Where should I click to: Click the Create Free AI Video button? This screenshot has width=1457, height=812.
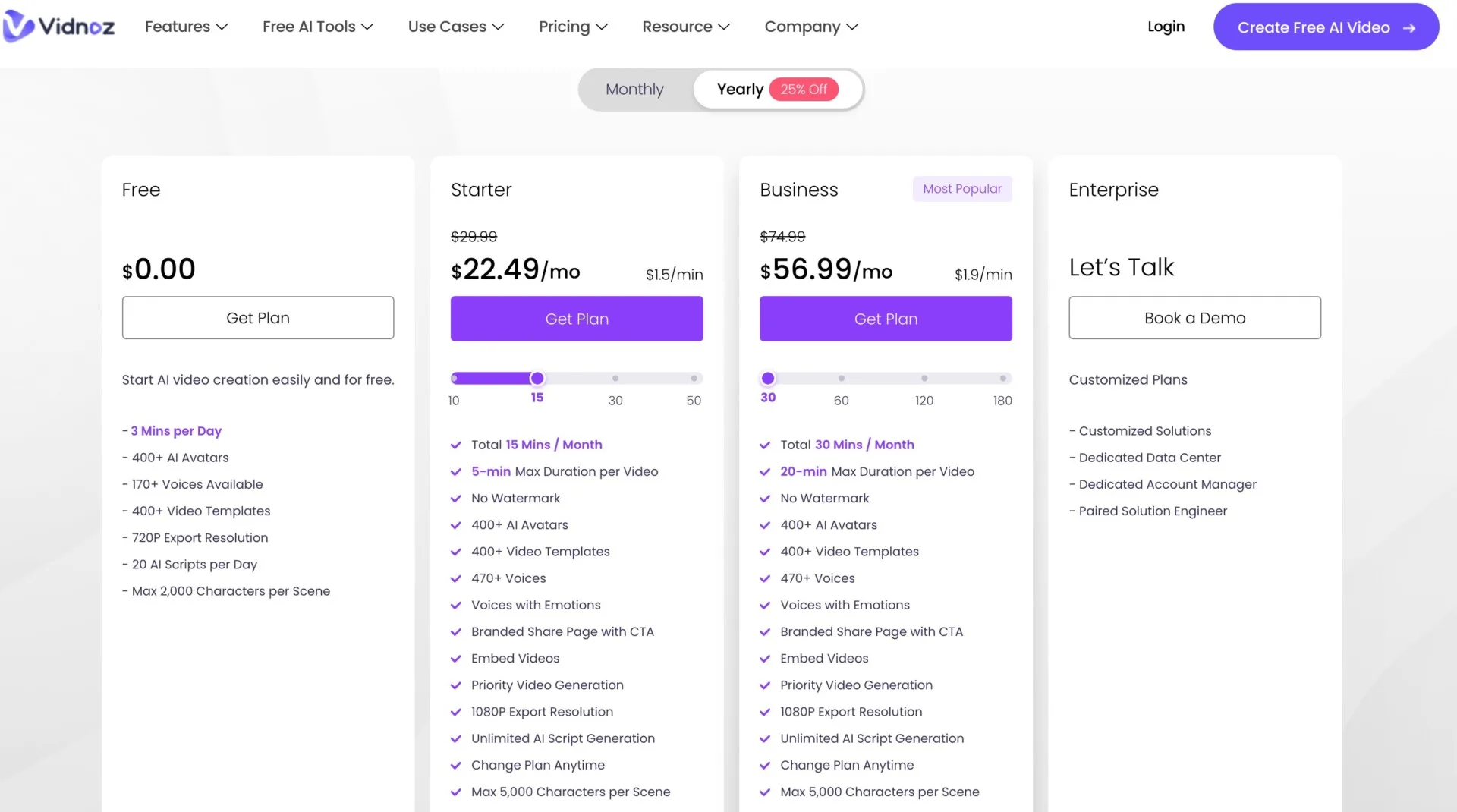pyautogui.click(x=1325, y=27)
